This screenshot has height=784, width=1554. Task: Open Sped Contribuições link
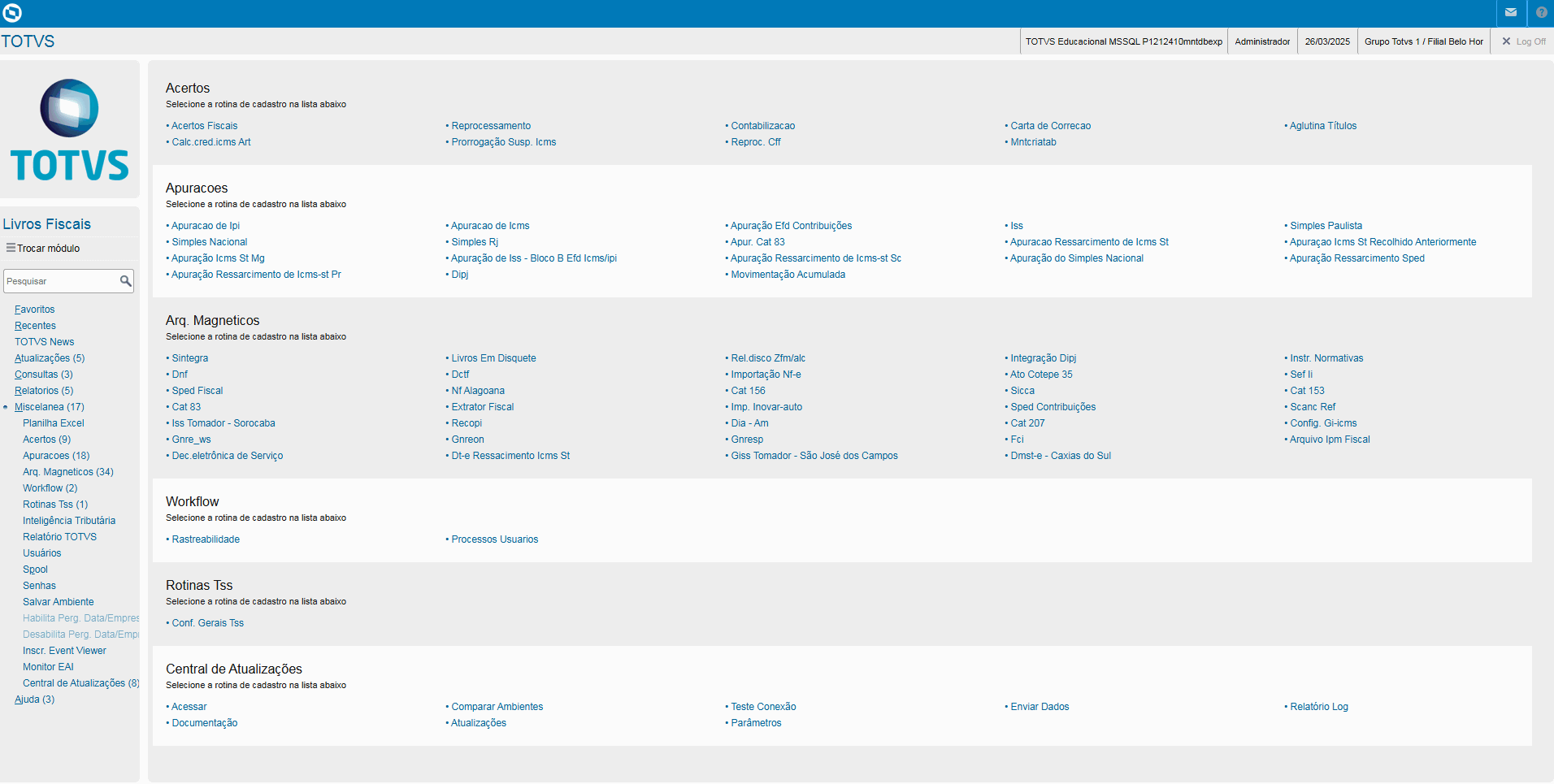[x=1053, y=407]
